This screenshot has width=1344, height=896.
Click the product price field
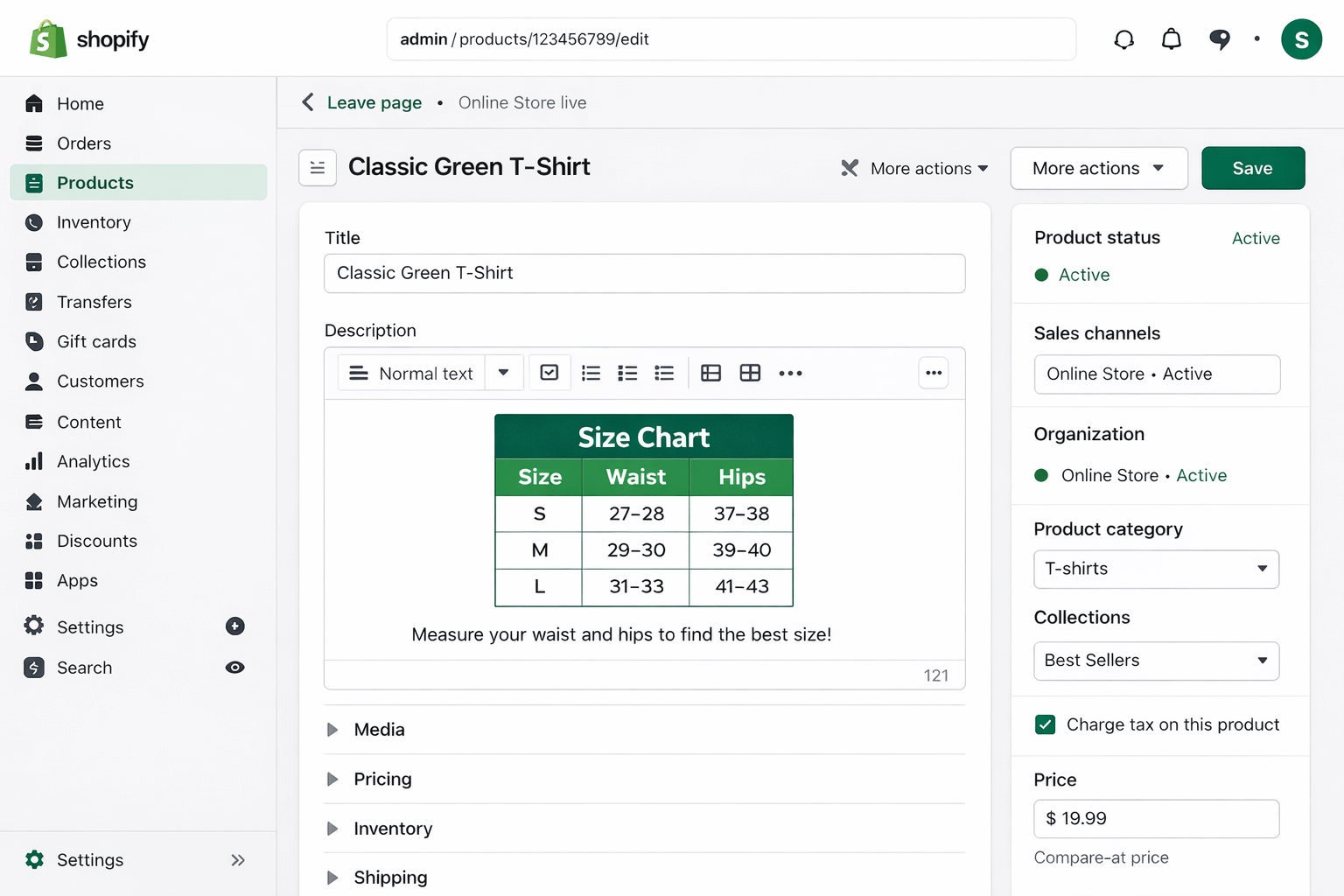click(1156, 818)
